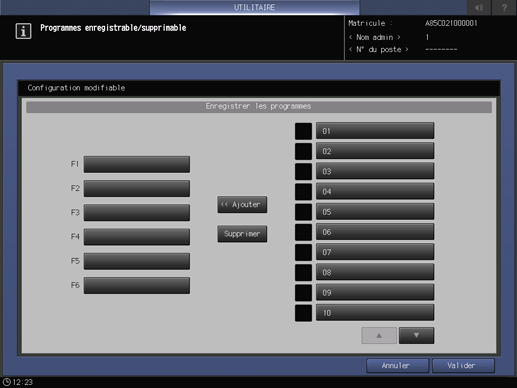
Task: Select program 05 in the list
Action: pyautogui.click(x=375, y=212)
